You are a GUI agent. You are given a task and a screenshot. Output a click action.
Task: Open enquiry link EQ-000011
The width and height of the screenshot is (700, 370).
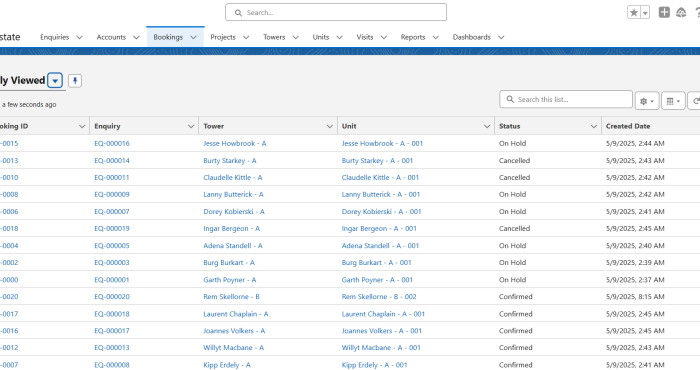coord(112,178)
